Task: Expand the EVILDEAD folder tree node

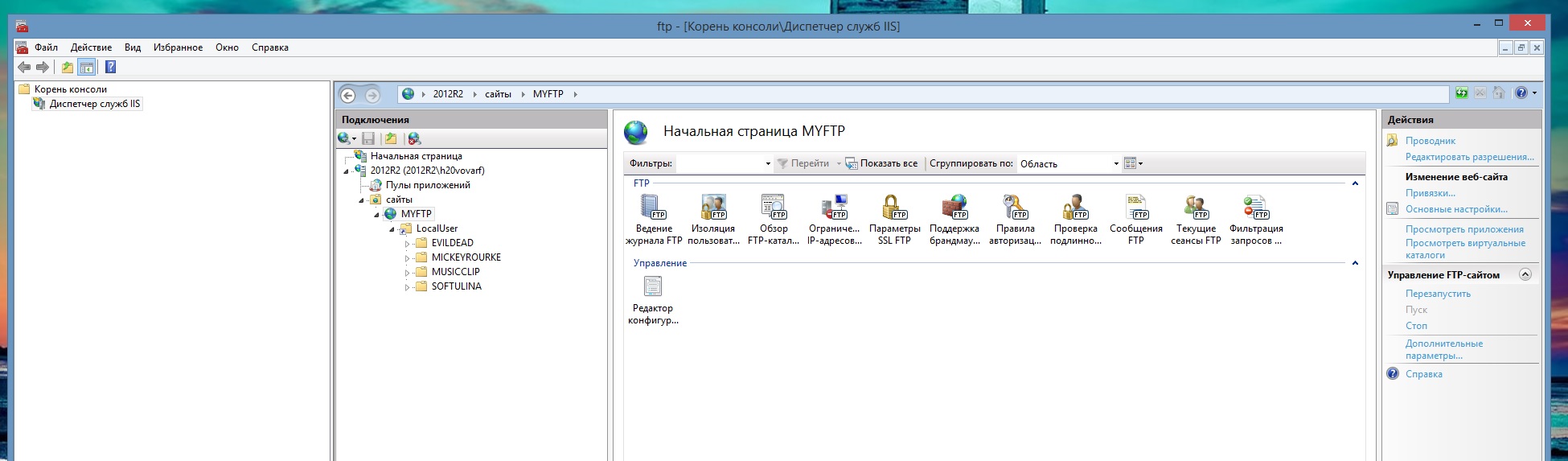Action: (x=407, y=243)
